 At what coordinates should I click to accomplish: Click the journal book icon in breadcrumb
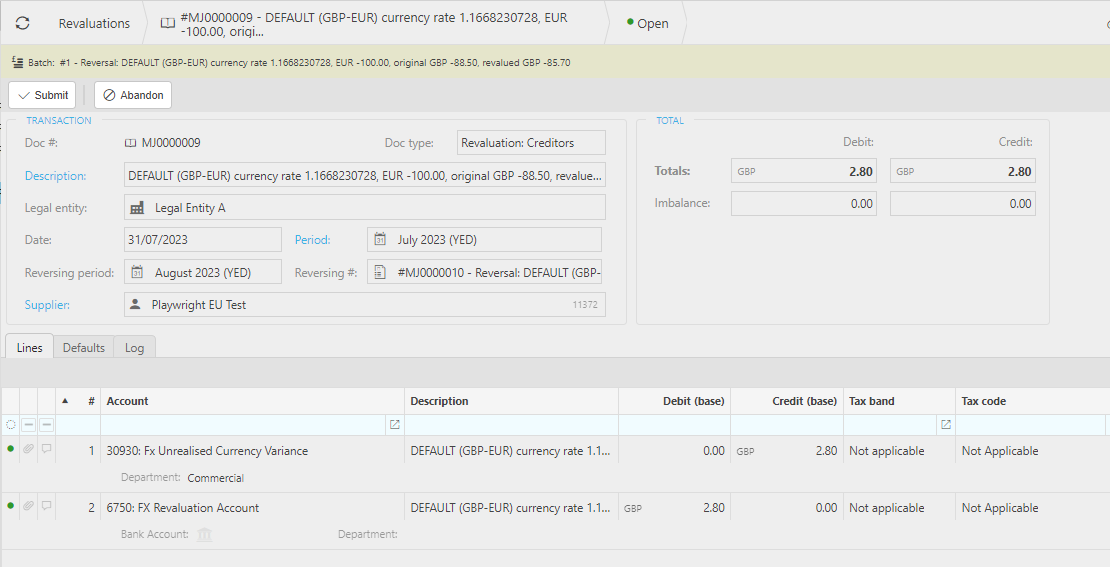pos(168,23)
